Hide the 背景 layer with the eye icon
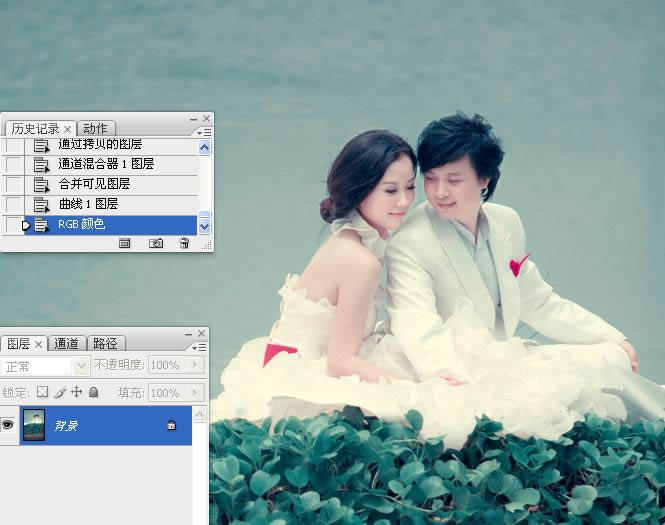Image resolution: width=665 pixels, height=525 pixels. 9,426
